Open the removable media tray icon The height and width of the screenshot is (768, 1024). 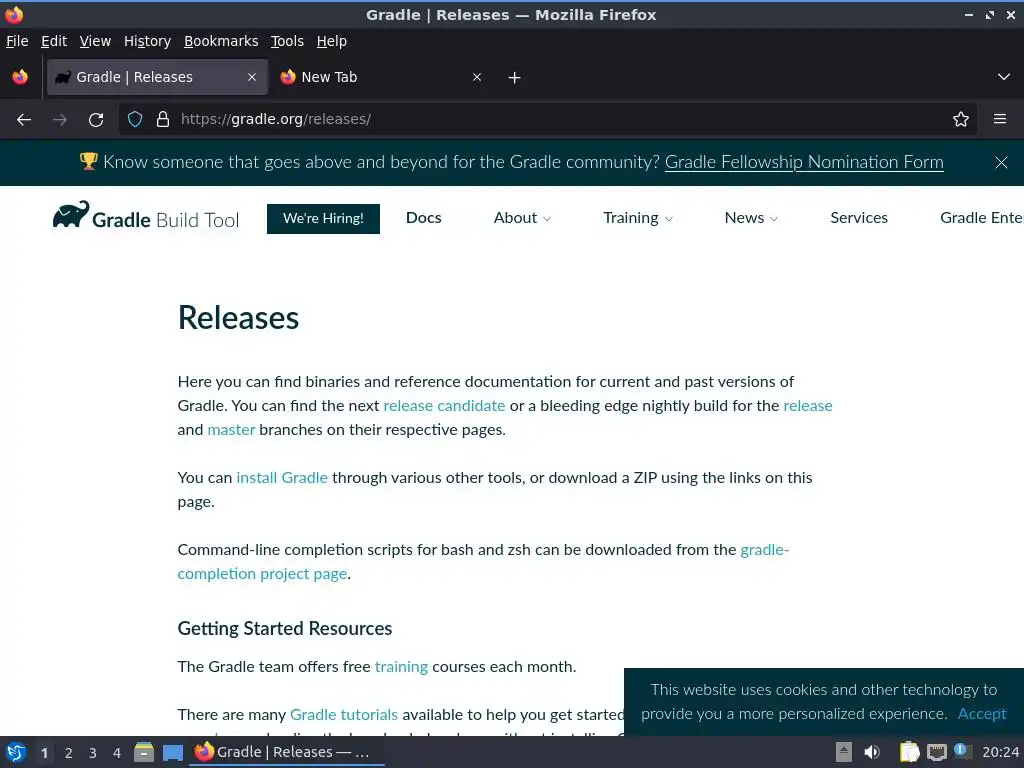point(844,752)
